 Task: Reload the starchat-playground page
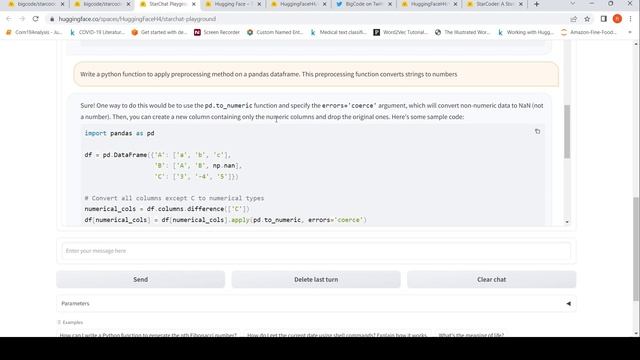coord(36,19)
